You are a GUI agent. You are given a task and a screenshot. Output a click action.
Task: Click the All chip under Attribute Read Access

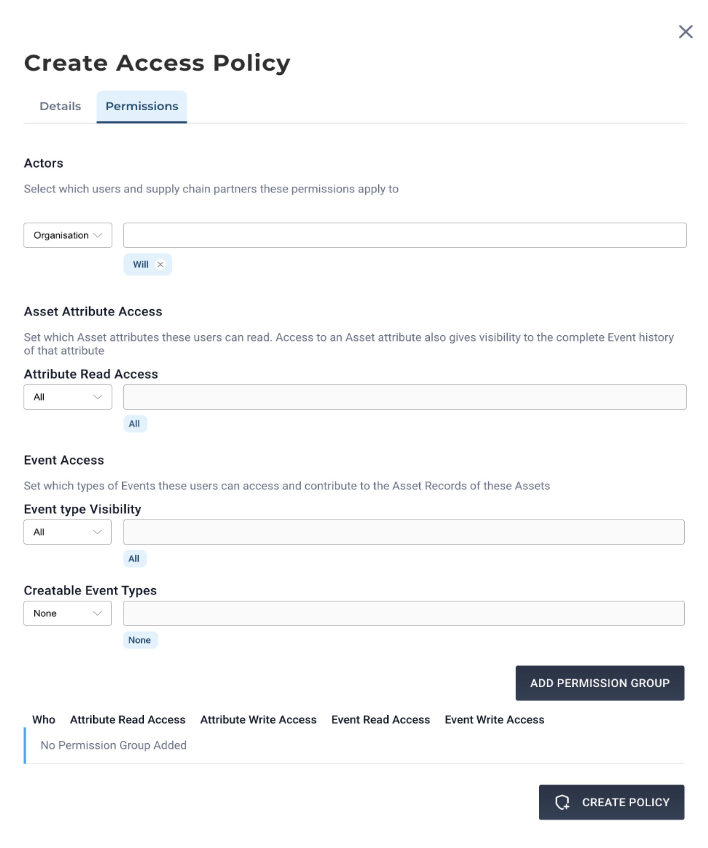pos(135,423)
